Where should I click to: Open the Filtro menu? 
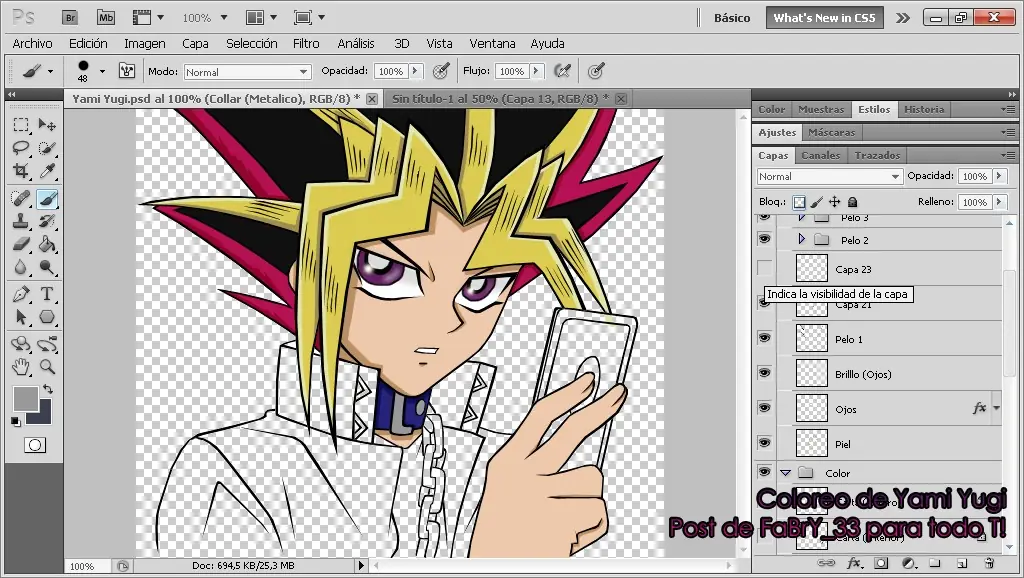pos(306,43)
